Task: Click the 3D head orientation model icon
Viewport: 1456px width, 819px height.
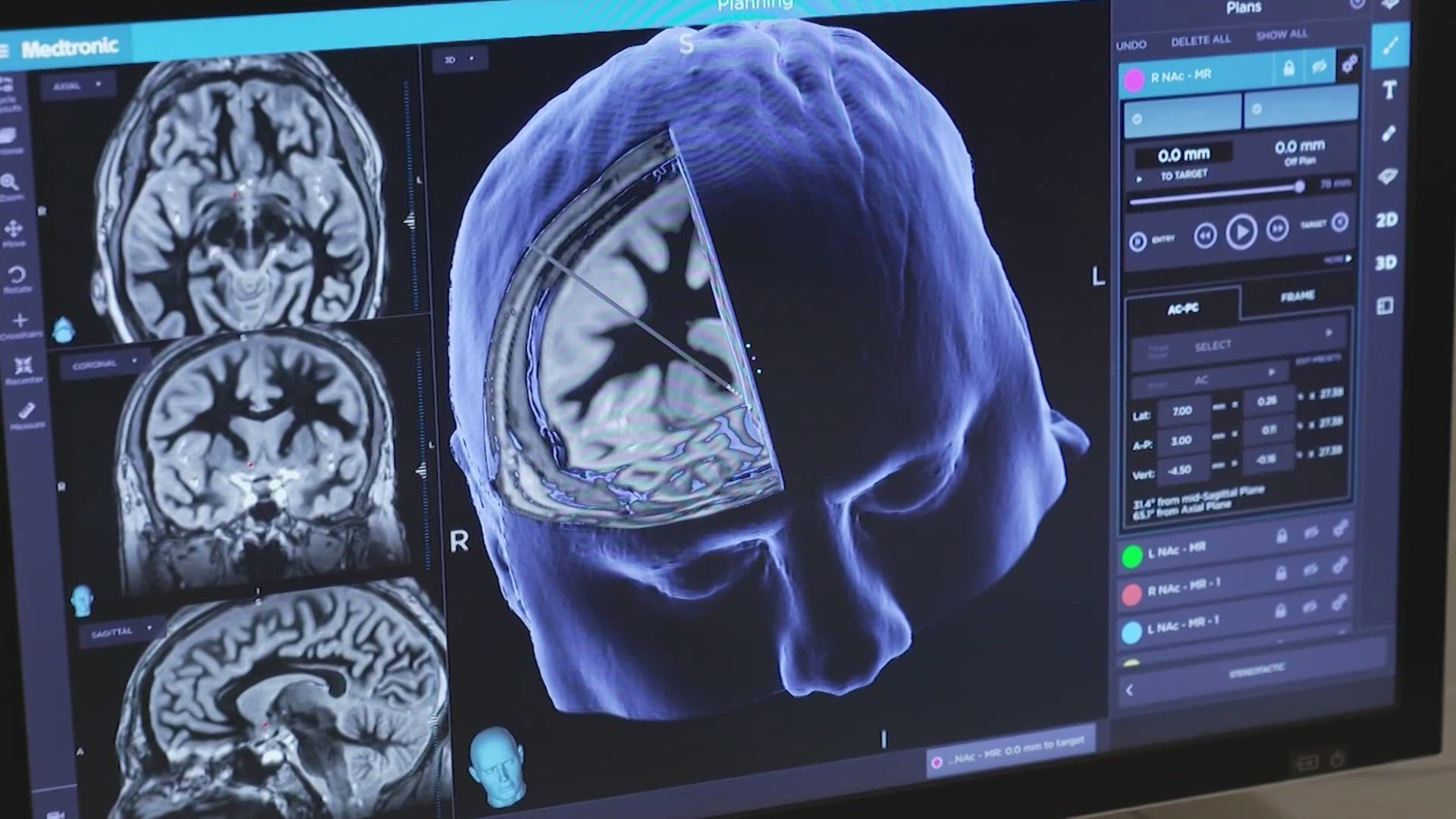Action: click(x=496, y=767)
